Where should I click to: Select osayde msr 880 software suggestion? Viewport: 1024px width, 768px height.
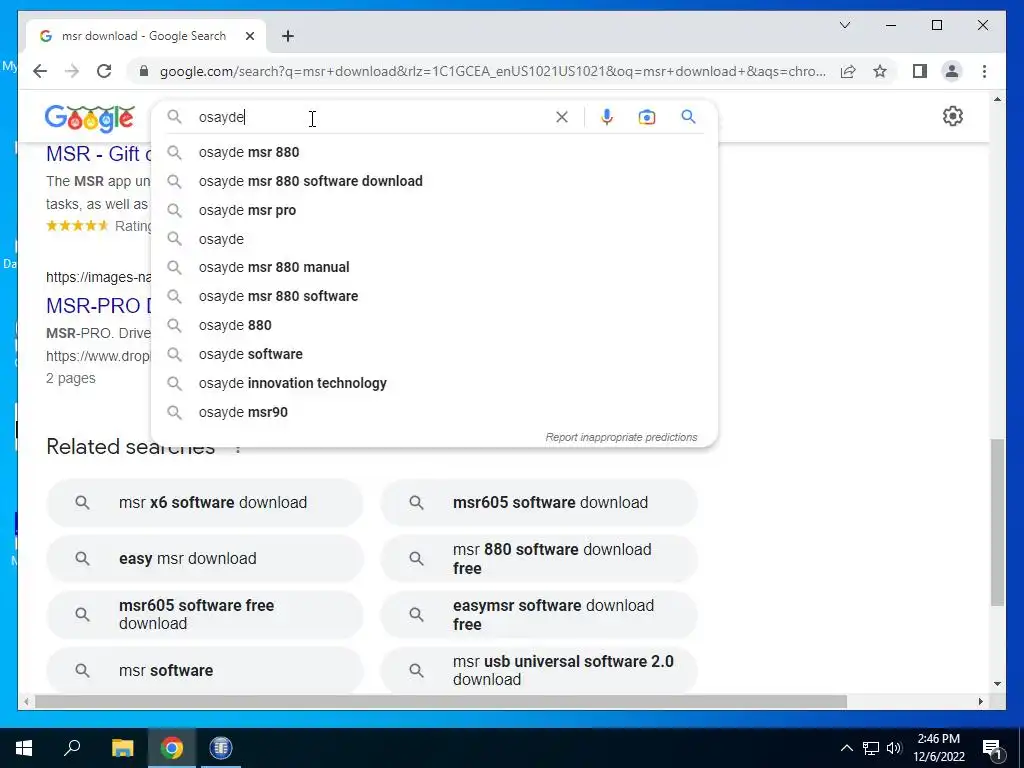coord(434,296)
